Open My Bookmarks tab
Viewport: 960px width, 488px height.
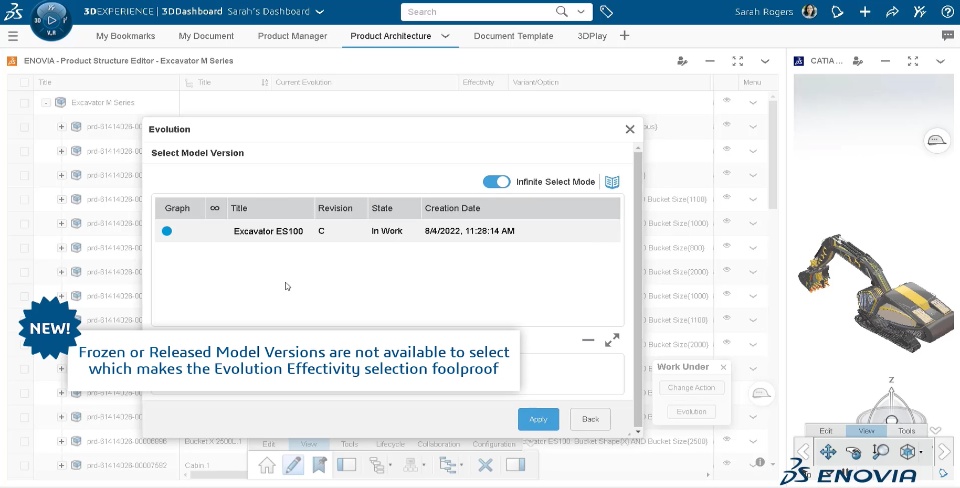click(x=126, y=36)
